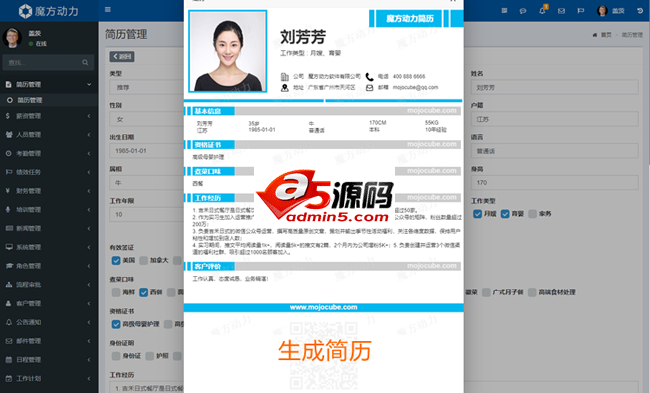Open the 公告通知 sidebar menu
Screen dimensions: 650x393
[49, 322]
